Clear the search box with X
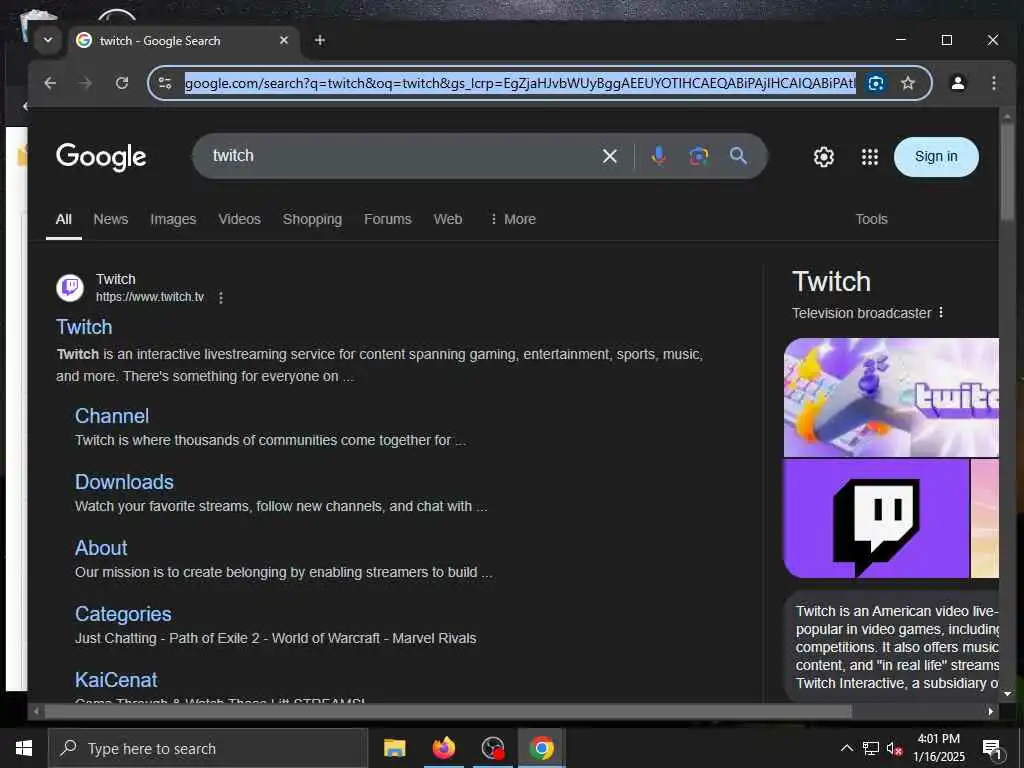 (609, 156)
